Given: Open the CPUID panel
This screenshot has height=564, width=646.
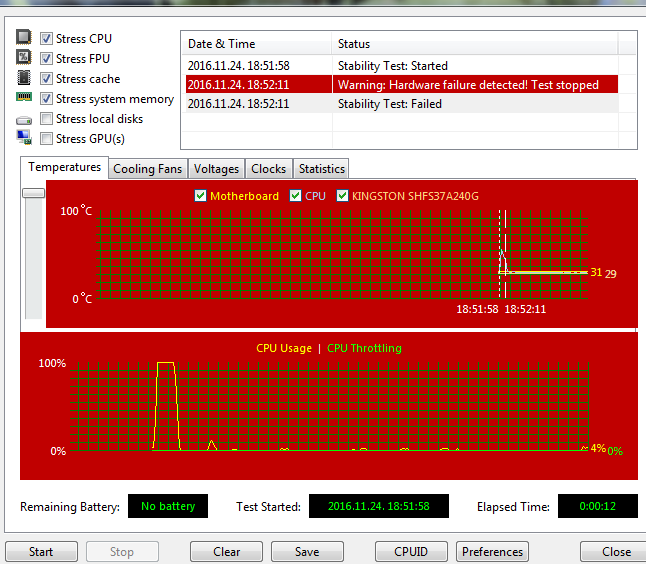Looking at the screenshot, I should click(x=411, y=551).
